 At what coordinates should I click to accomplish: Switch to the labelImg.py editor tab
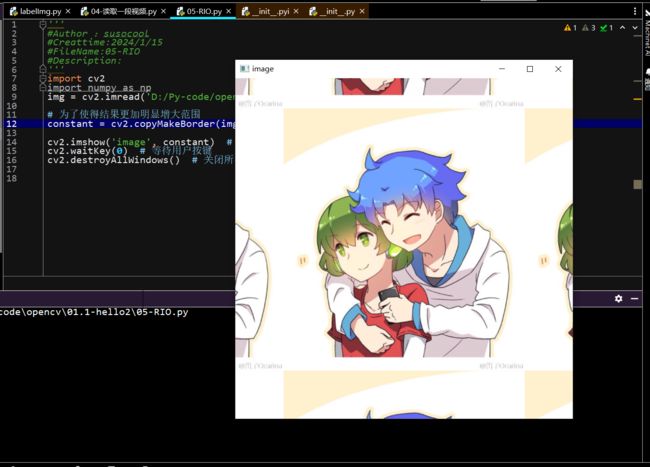click(36, 11)
